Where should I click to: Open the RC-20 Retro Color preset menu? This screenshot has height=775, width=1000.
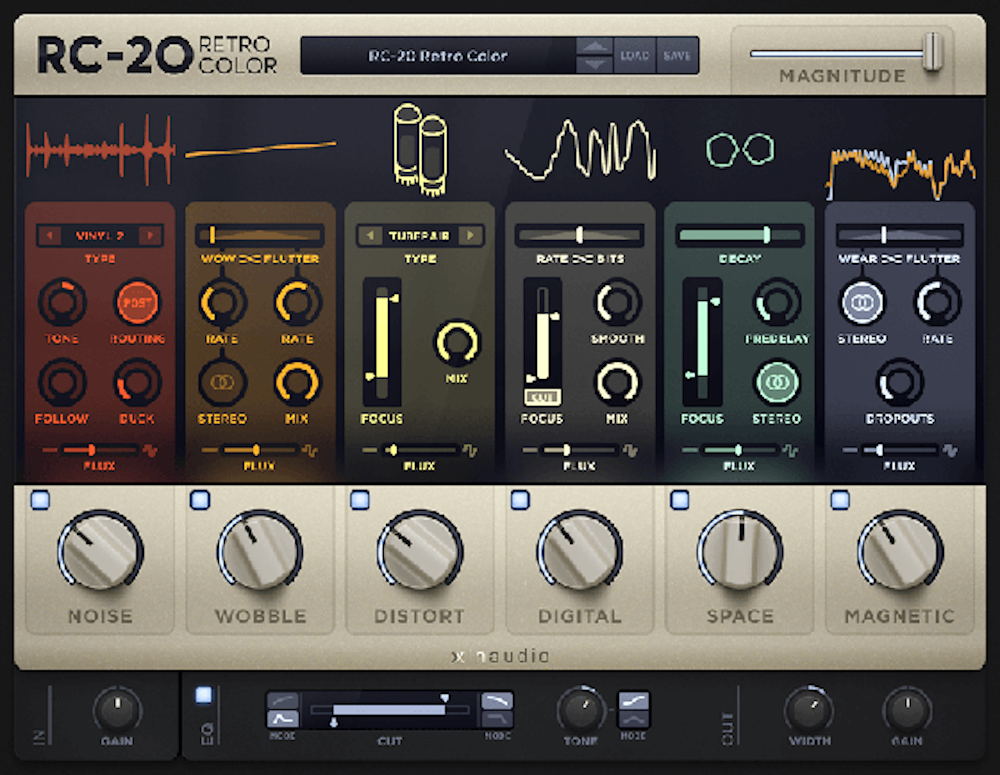[438, 56]
